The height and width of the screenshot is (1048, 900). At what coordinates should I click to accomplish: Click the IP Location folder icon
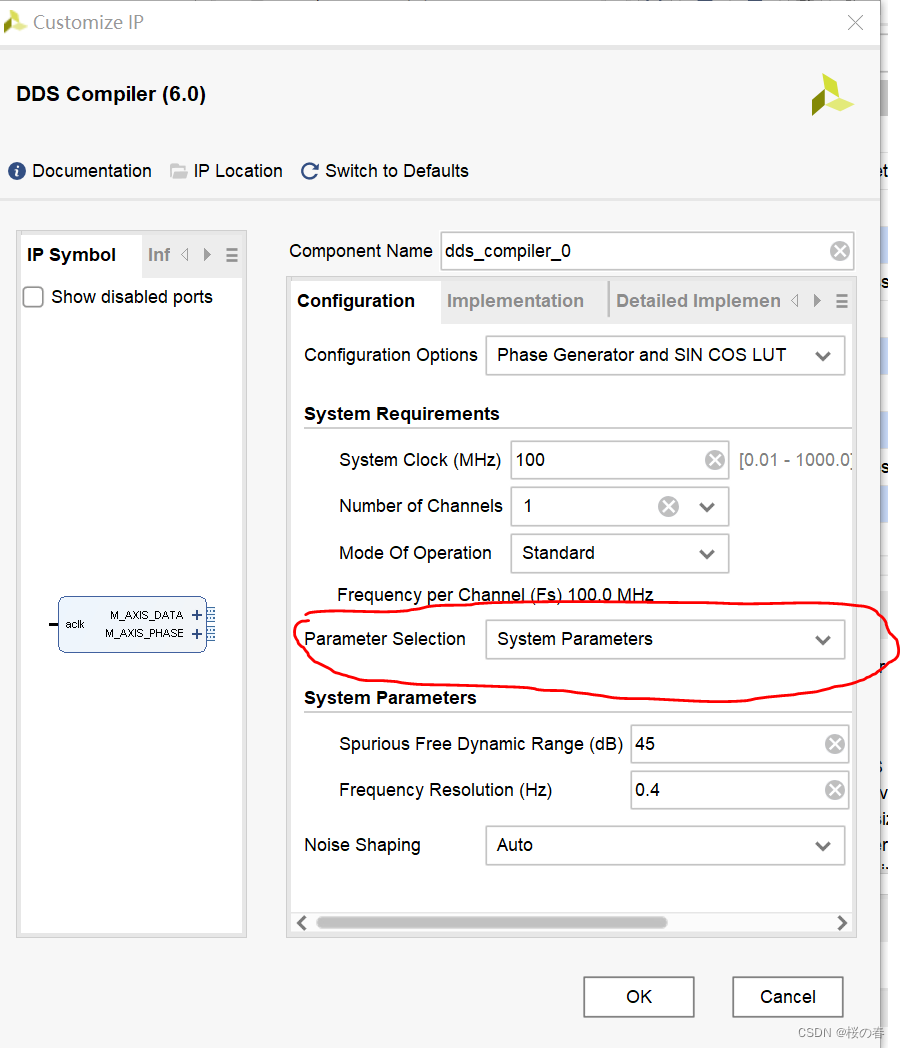[178, 171]
